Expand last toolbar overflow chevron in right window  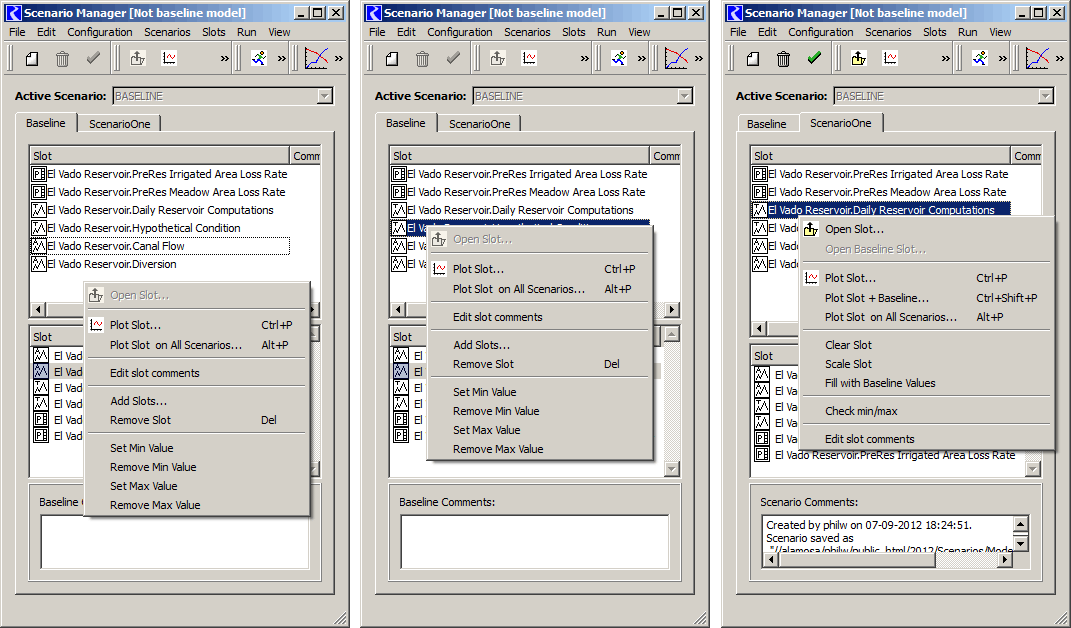click(1059, 59)
